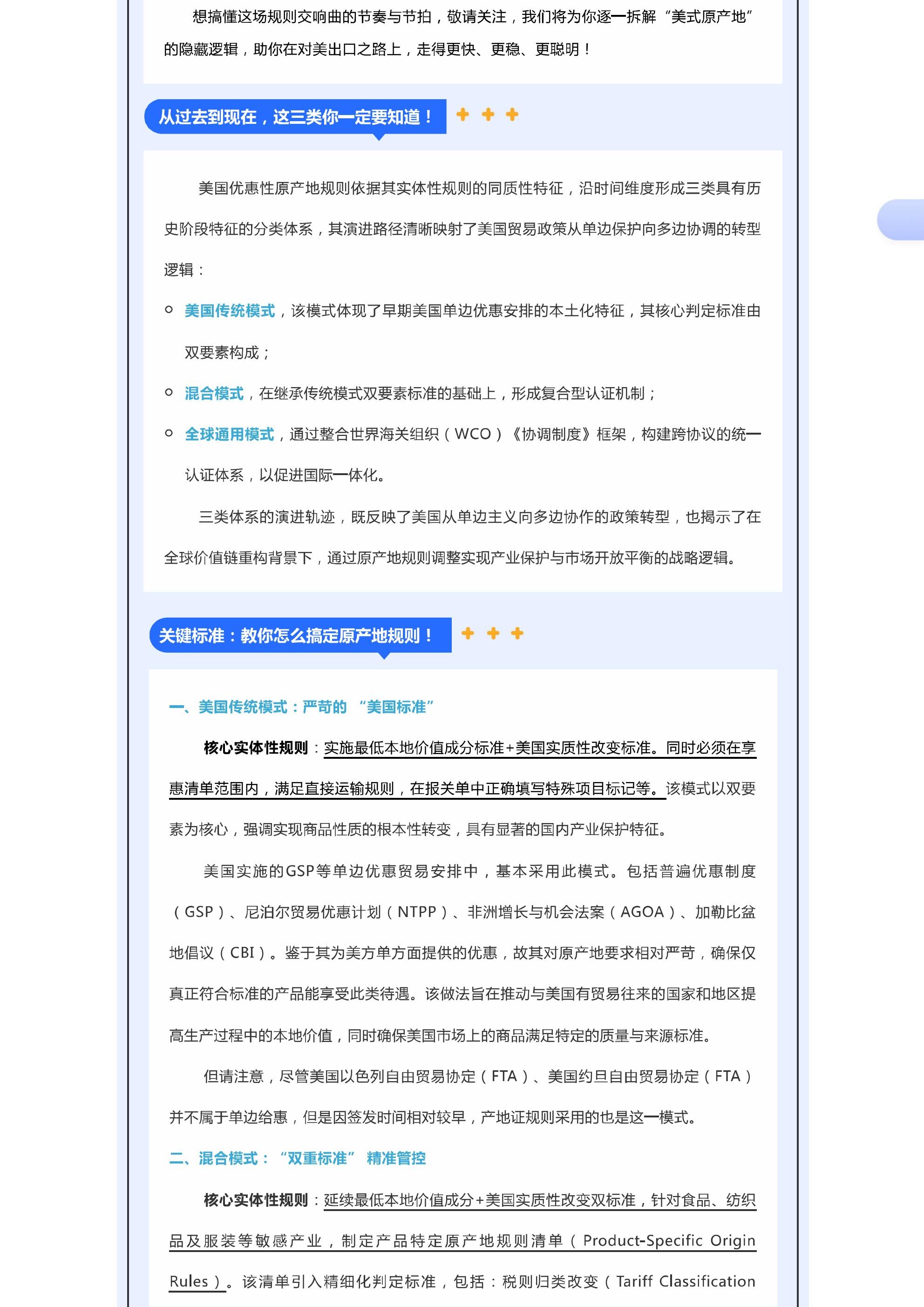Select the circular bullet before "全球通用模式"
This screenshot has height=1307, width=924.
click(168, 433)
